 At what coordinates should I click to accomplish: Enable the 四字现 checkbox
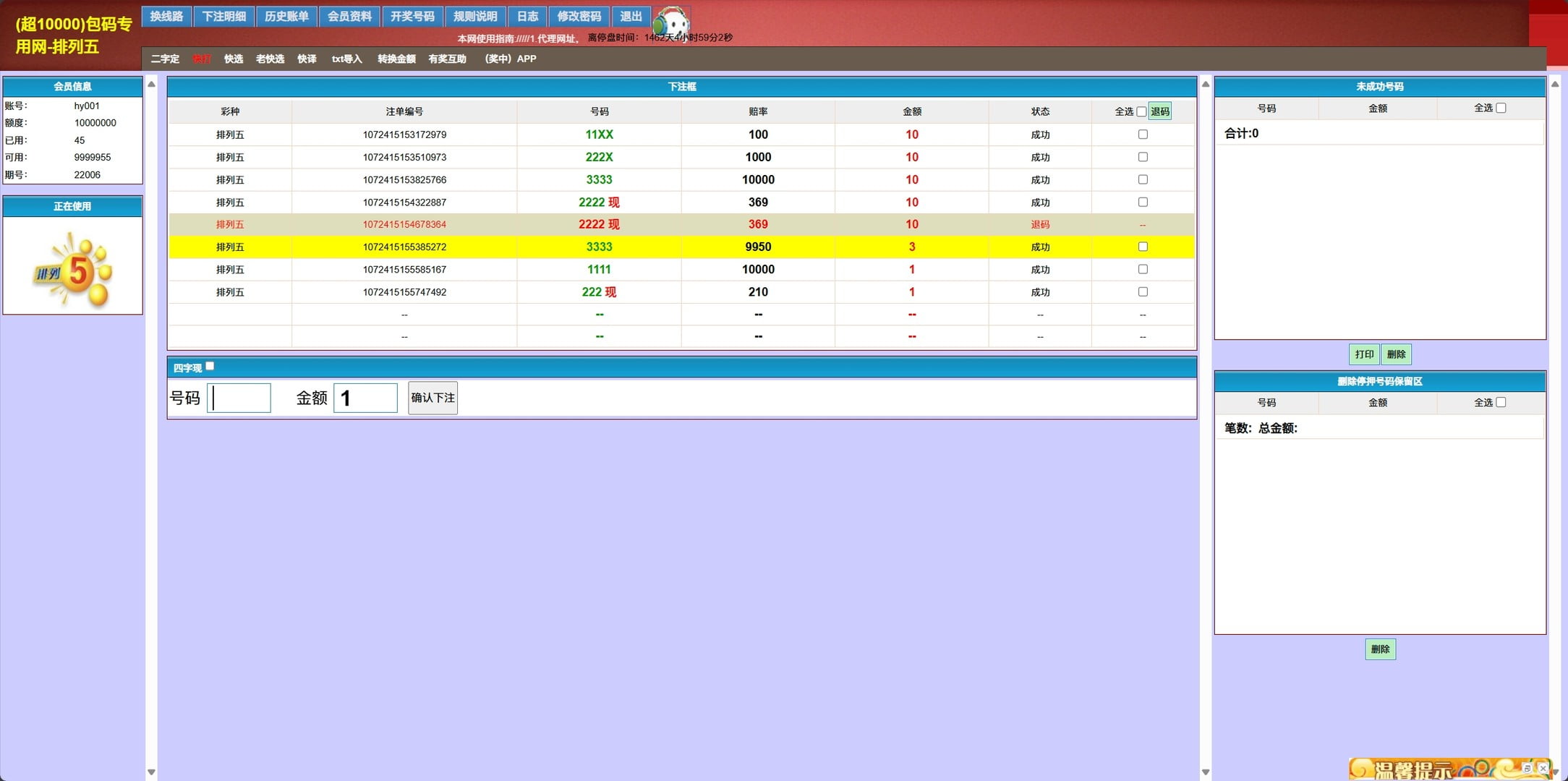pyautogui.click(x=210, y=366)
